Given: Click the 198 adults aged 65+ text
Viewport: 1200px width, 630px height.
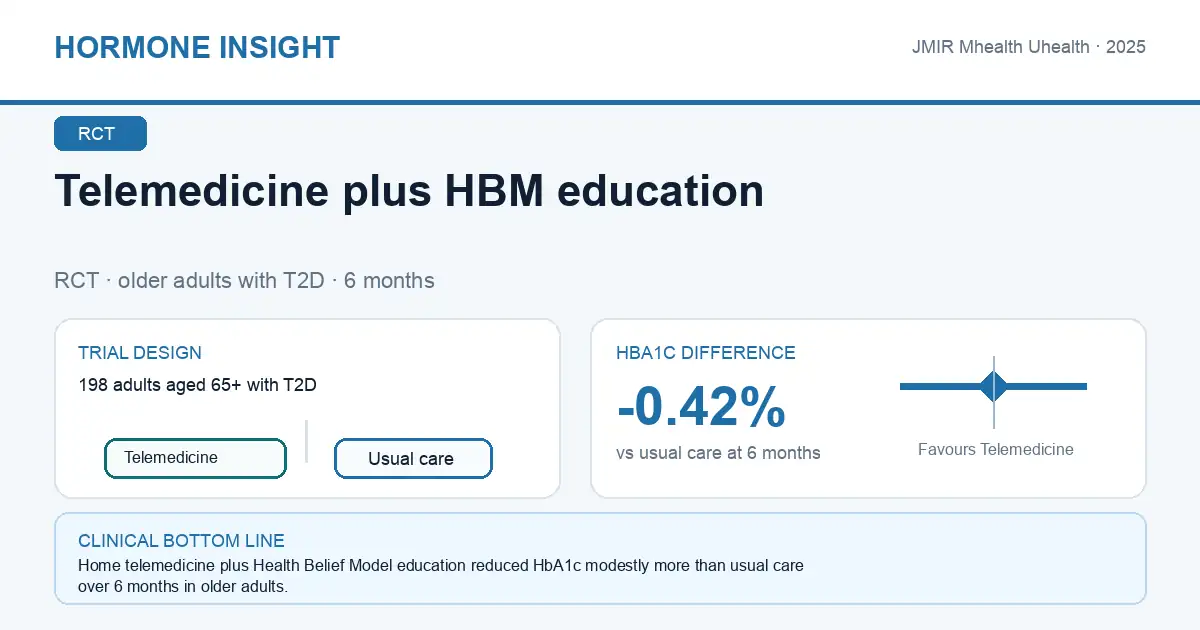Looking at the screenshot, I should point(198,385).
